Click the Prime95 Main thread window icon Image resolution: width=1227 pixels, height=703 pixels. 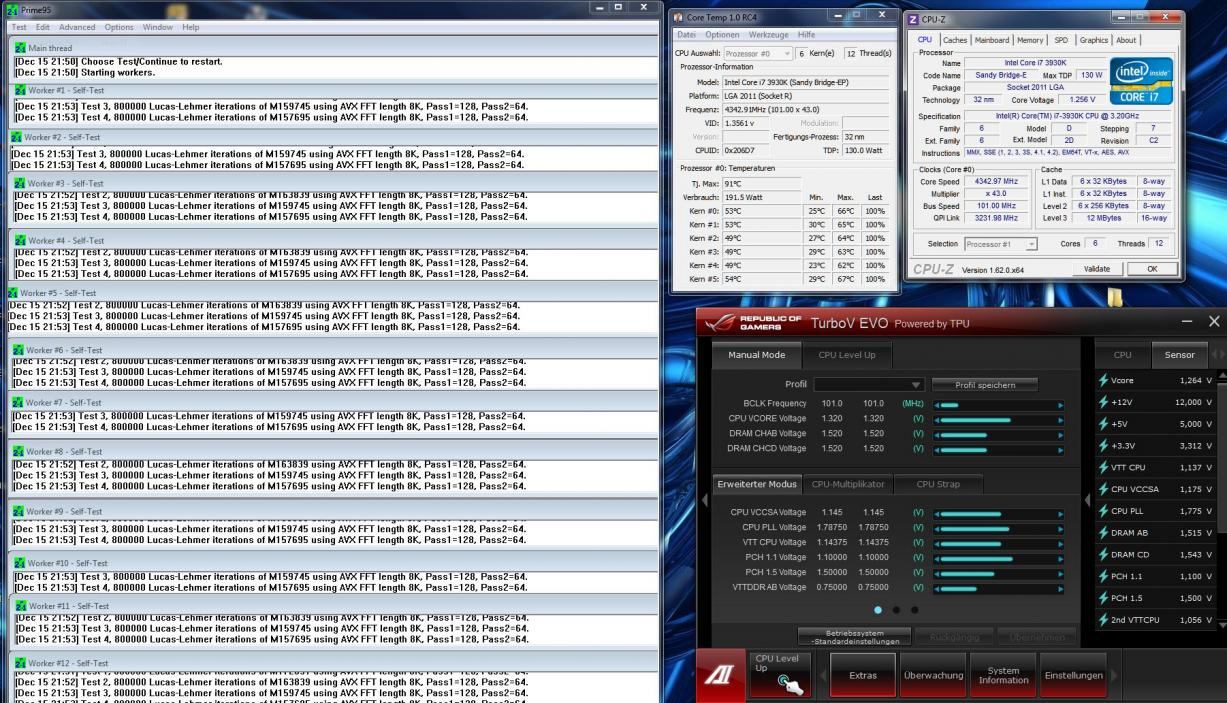point(21,47)
